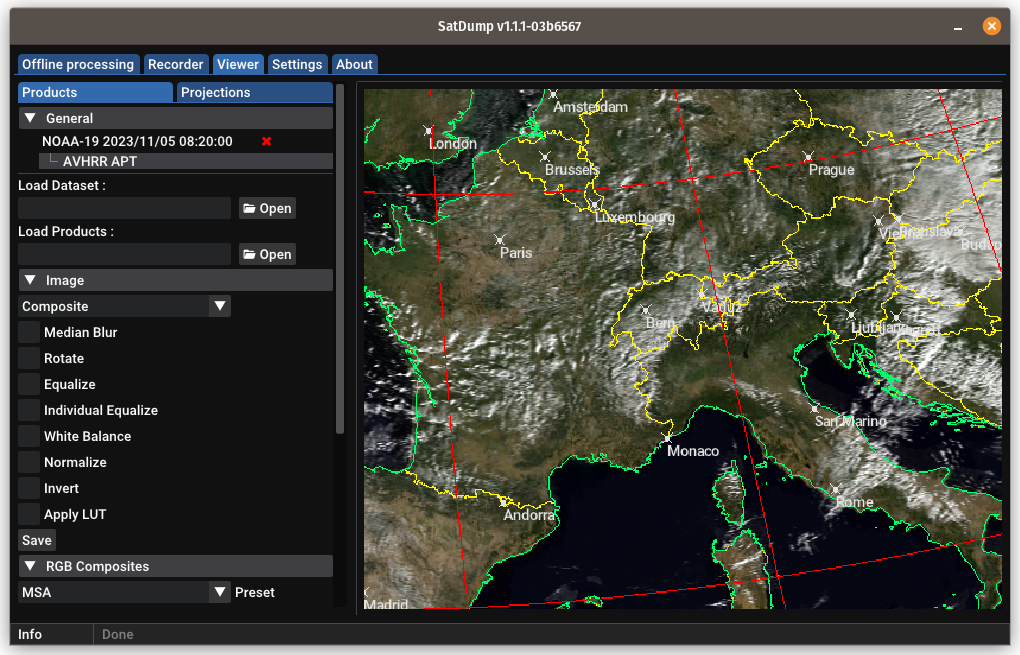Toggle the Rotate checkbox
This screenshot has width=1020, height=655.
(29, 358)
